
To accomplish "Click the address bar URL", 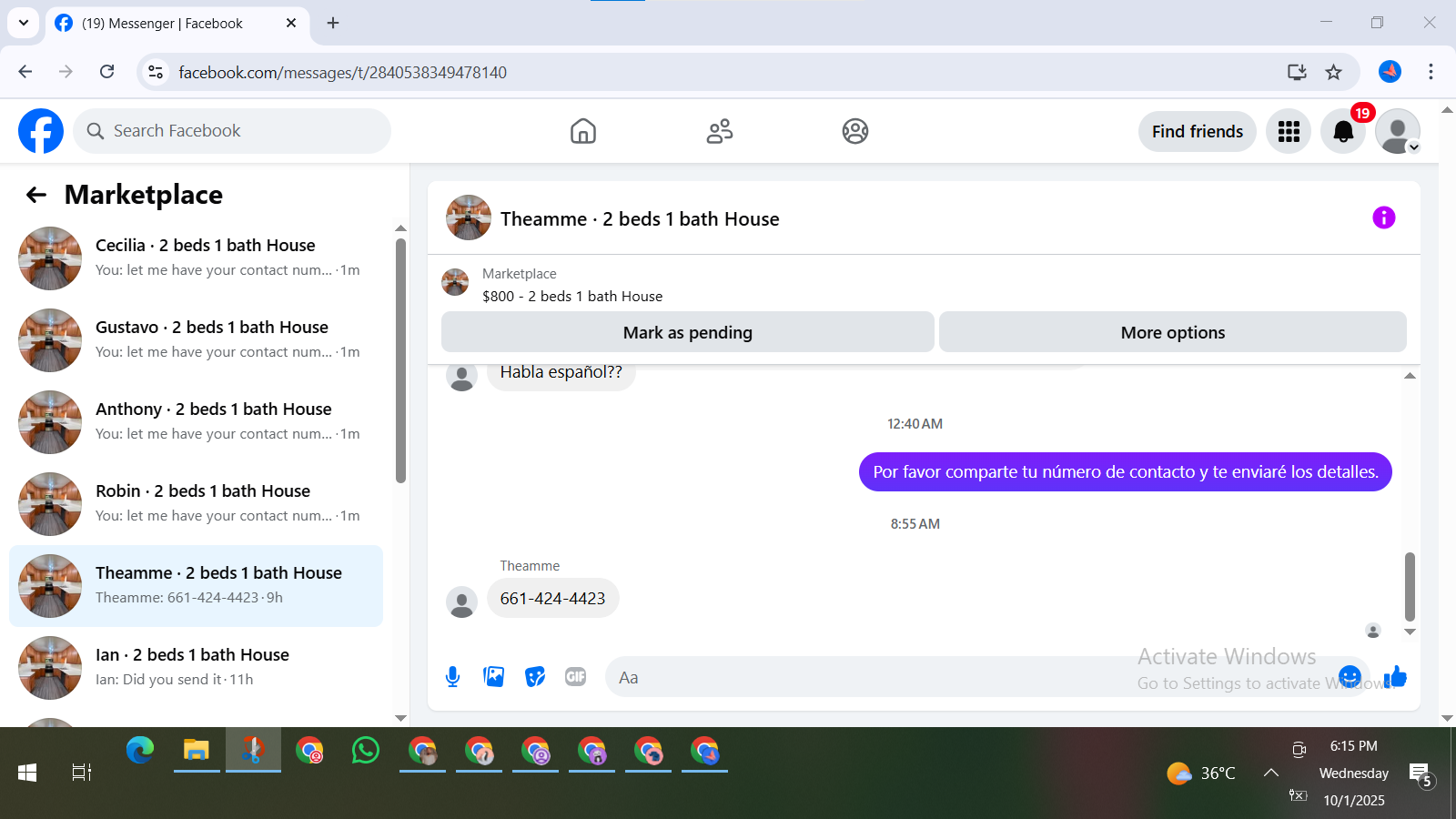I will click(343, 73).
